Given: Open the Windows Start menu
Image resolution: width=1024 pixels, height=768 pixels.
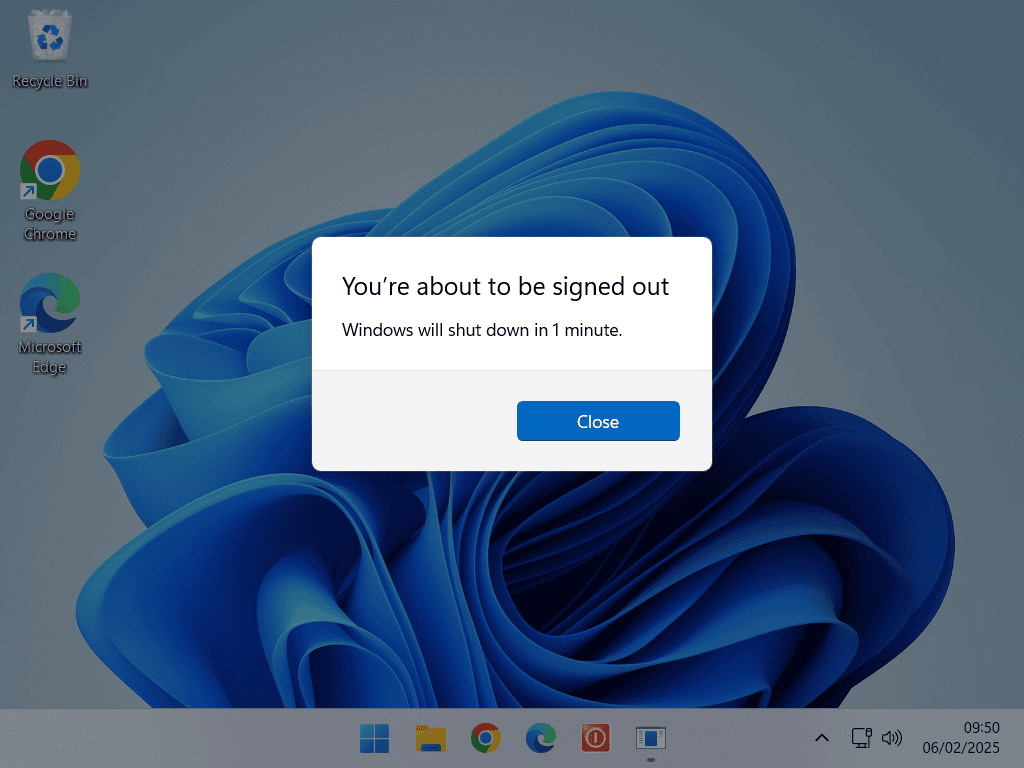Looking at the screenshot, I should click(375, 739).
